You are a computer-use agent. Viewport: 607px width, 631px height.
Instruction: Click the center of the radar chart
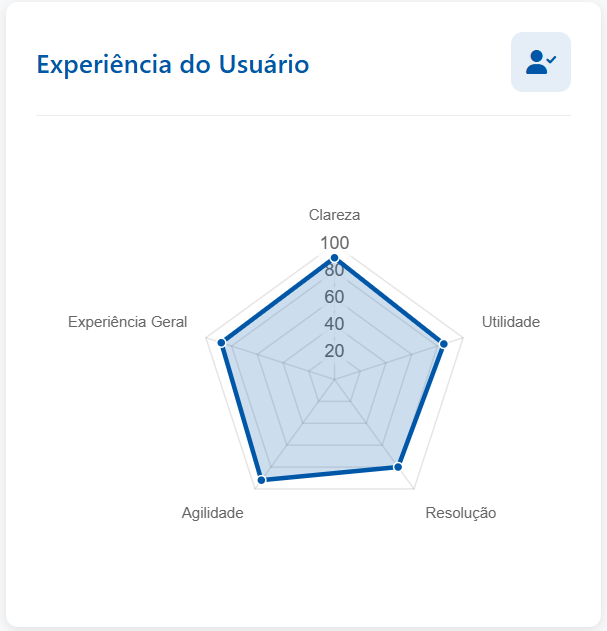click(334, 379)
